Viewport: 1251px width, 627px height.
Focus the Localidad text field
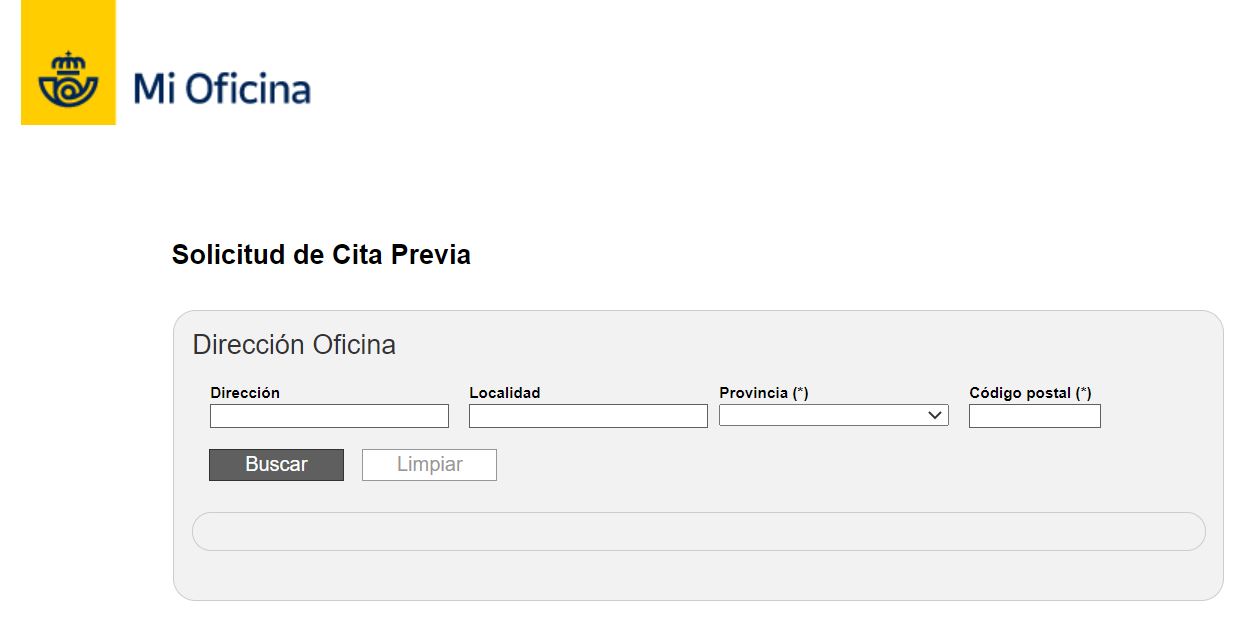point(588,416)
